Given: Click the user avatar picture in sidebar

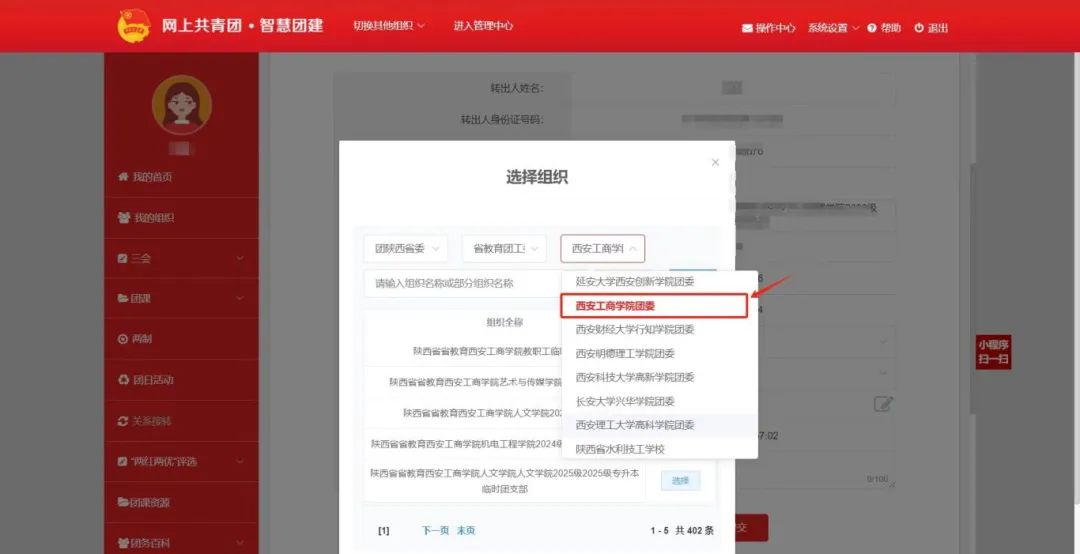Looking at the screenshot, I should click(x=182, y=105).
